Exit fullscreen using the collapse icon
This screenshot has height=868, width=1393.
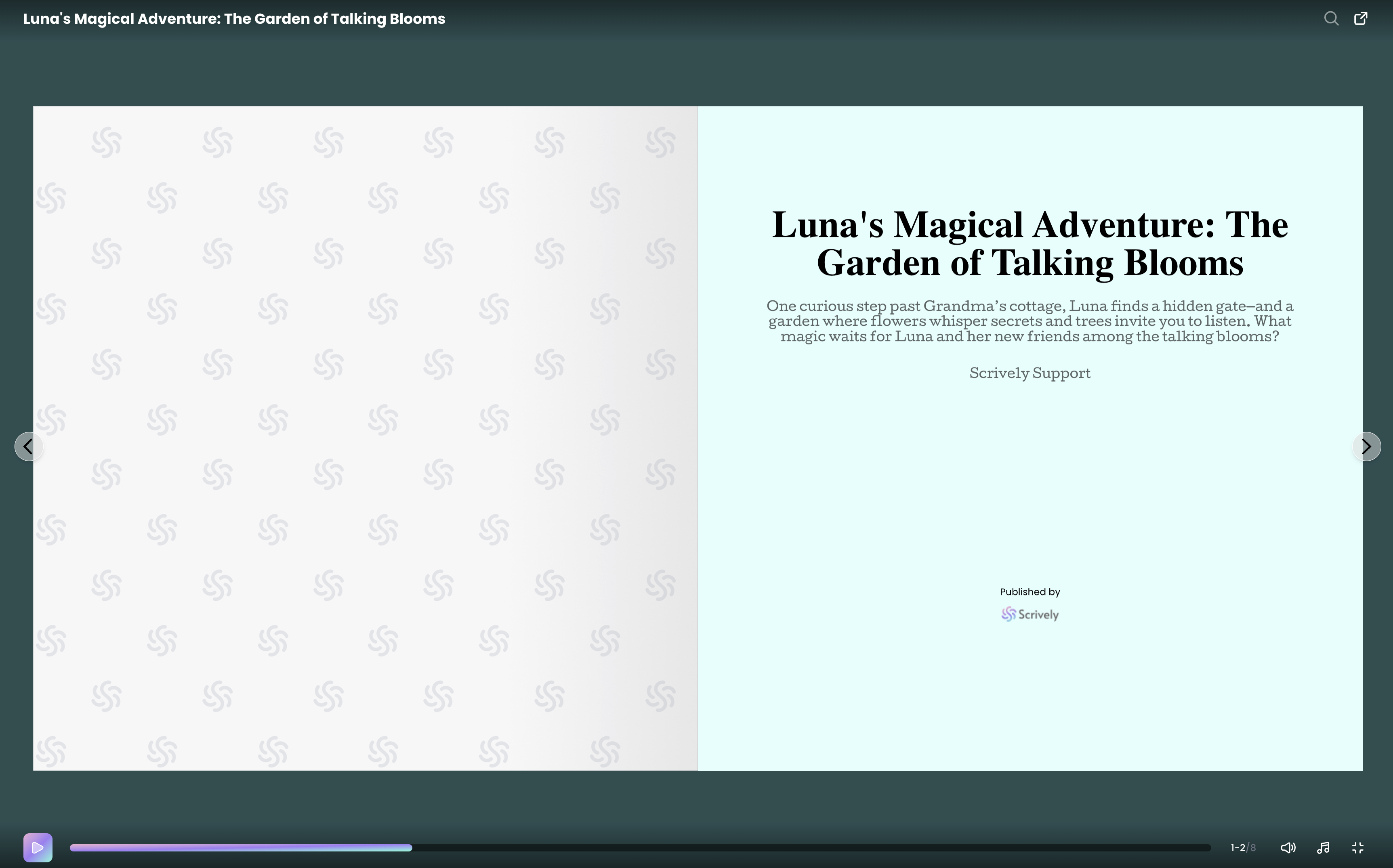[1358, 848]
